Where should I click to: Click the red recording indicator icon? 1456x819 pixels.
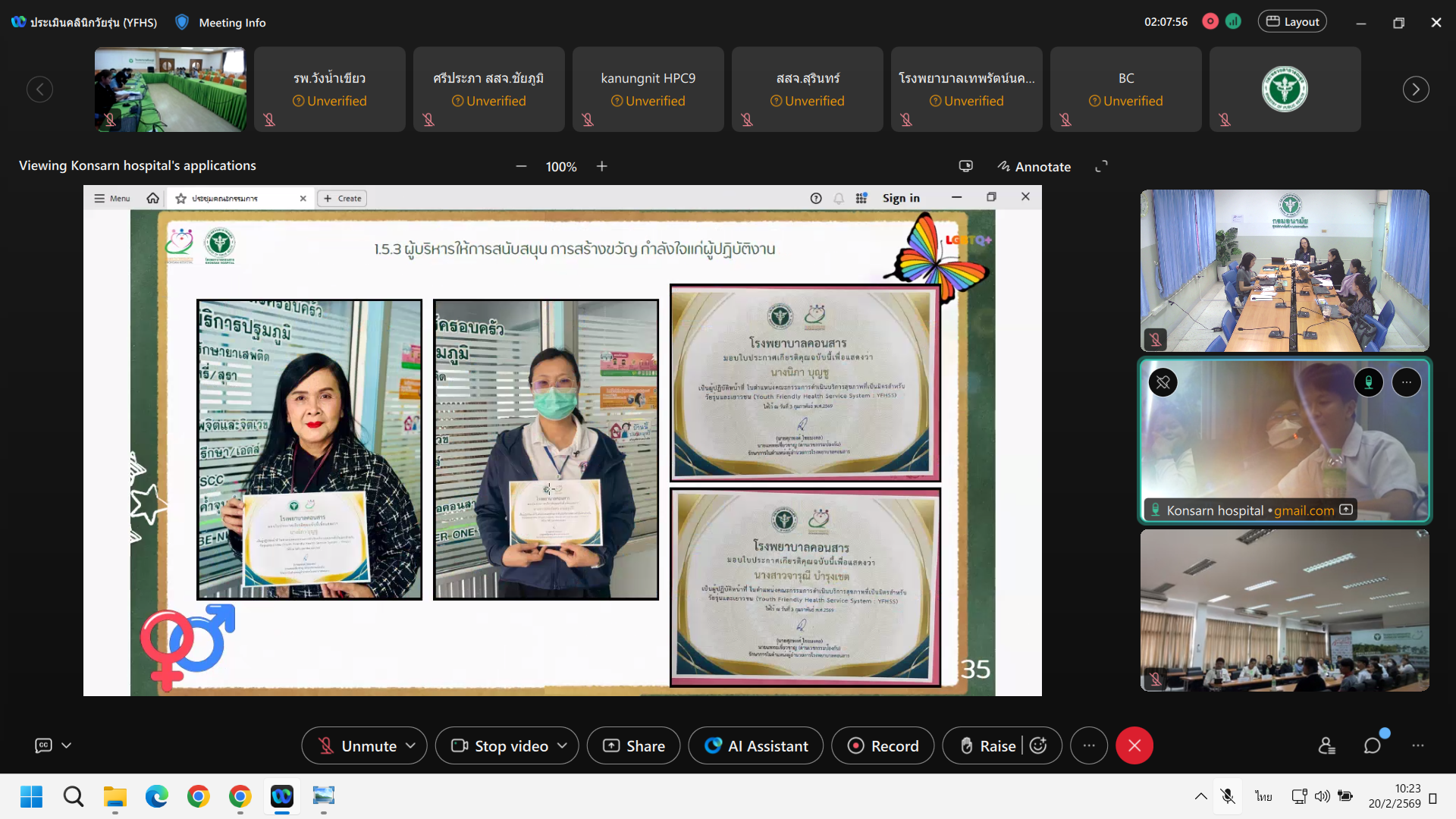(x=1210, y=21)
